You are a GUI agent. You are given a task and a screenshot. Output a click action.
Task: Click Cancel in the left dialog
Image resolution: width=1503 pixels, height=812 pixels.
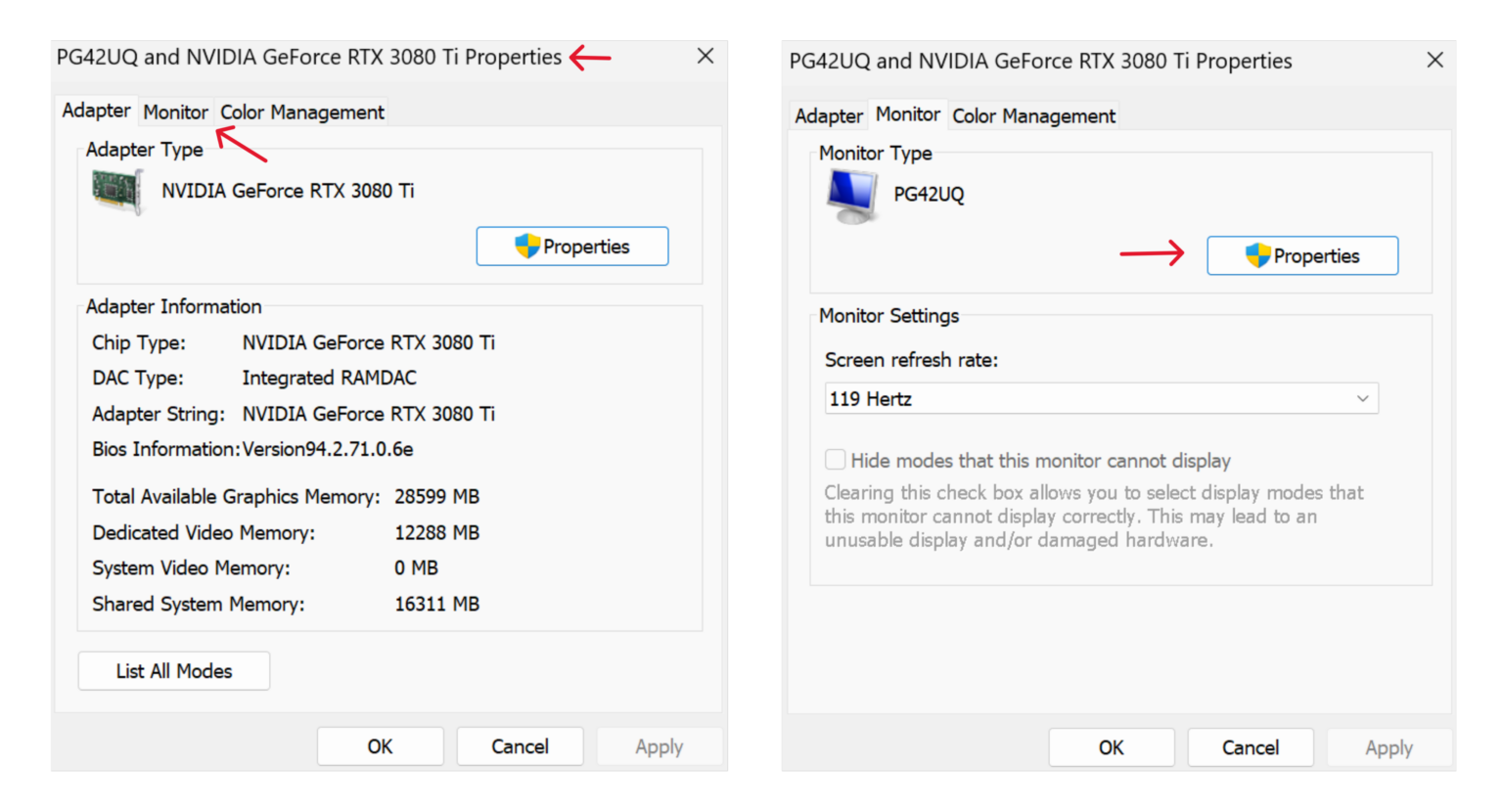(520, 745)
